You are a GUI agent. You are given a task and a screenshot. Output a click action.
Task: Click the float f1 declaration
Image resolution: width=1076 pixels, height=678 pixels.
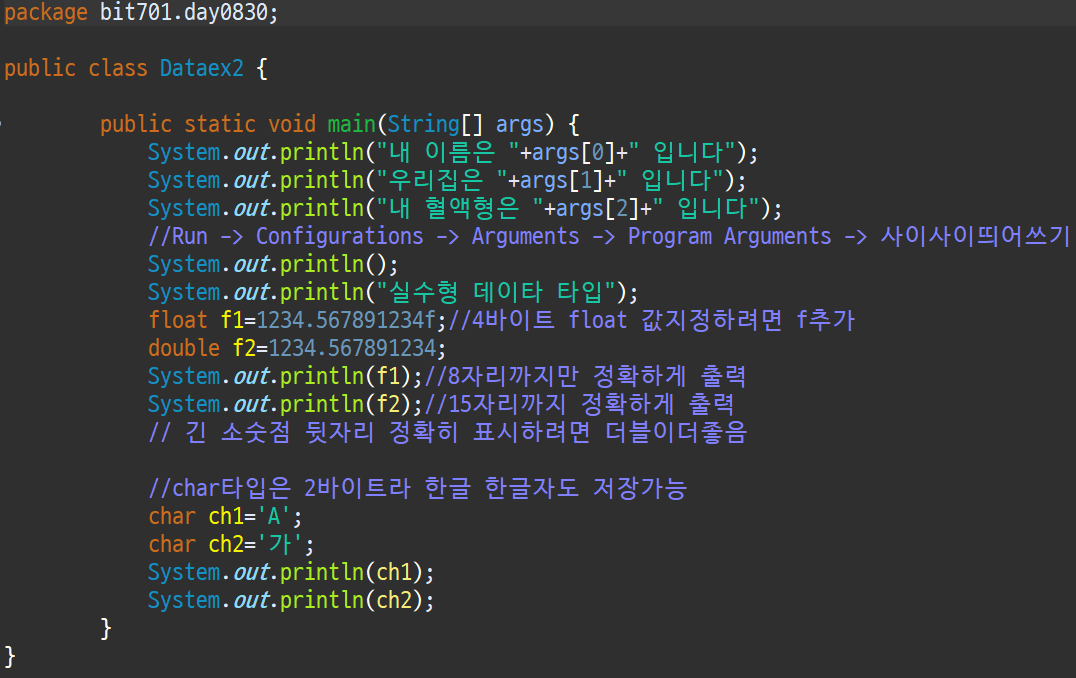pyautogui.click(x=297, y=320)
